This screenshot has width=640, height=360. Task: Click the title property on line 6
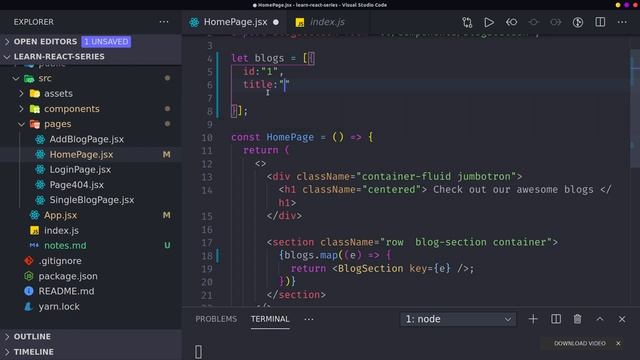(258, 84)
